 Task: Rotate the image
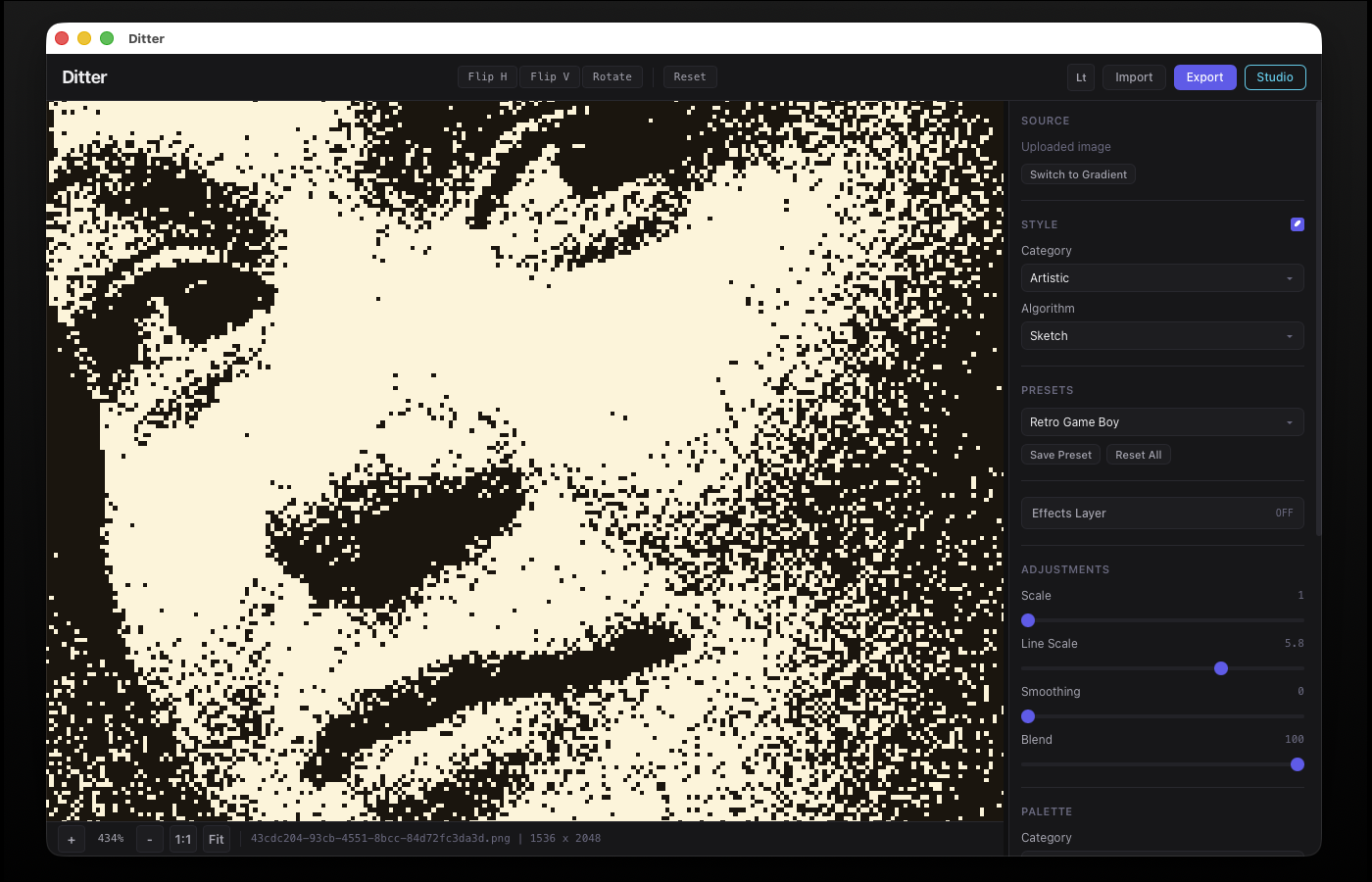click(612, 77)
